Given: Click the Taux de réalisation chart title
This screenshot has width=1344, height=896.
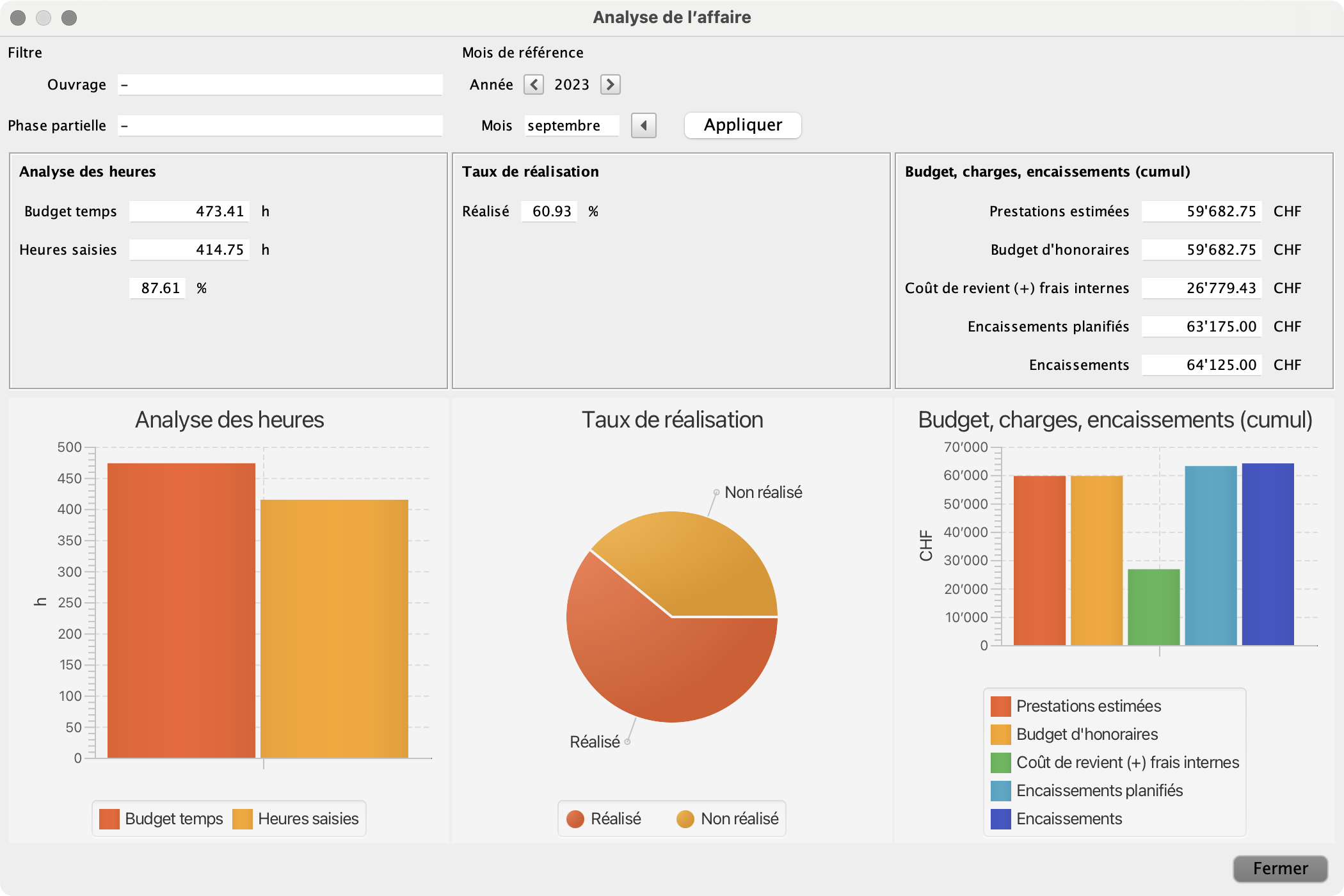Looking at the screenshot, I should pyautogui.click(x=672, y=420).
